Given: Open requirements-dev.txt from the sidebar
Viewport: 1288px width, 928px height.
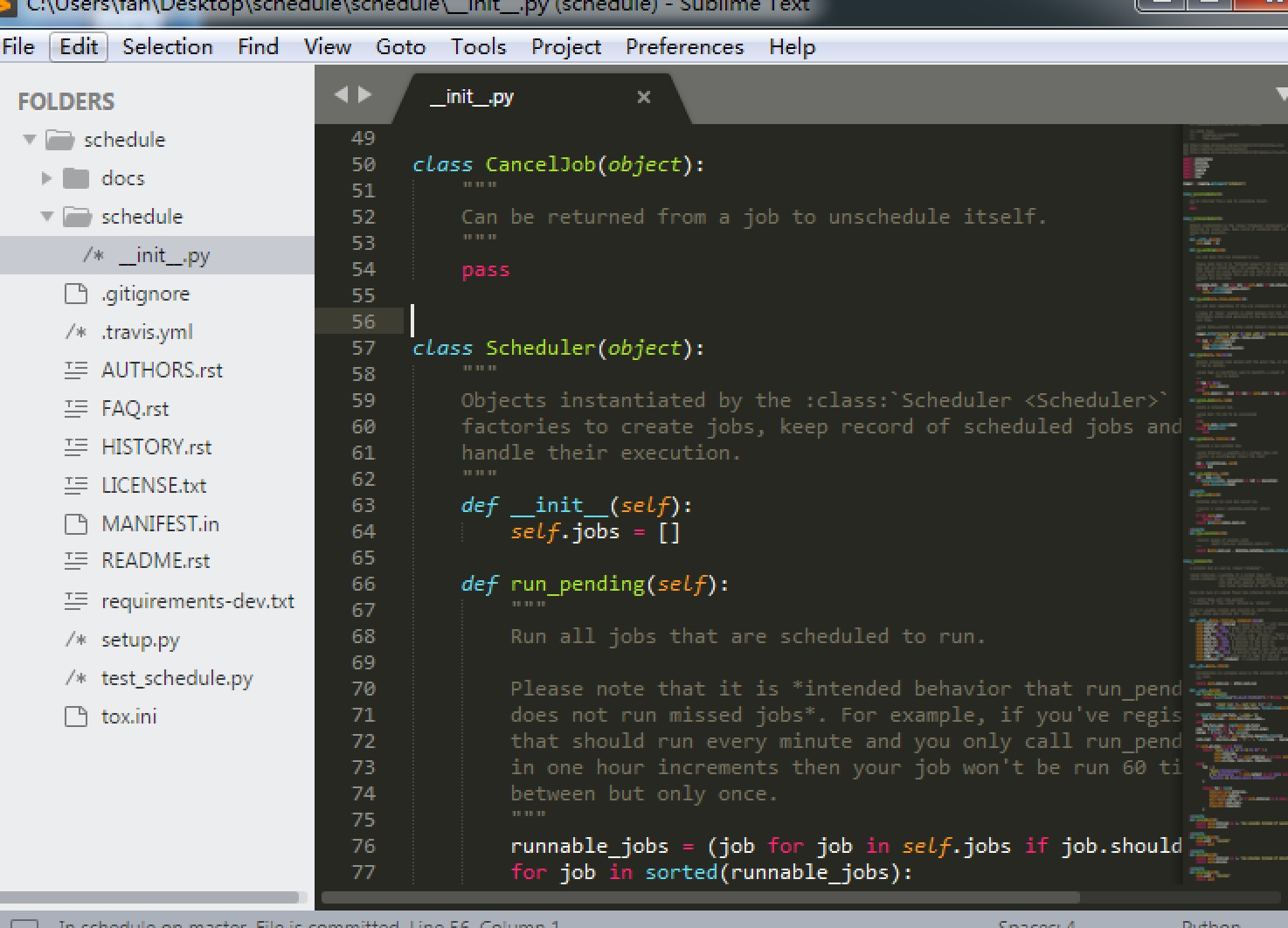Looking at the screenshot, I should 197,601.
